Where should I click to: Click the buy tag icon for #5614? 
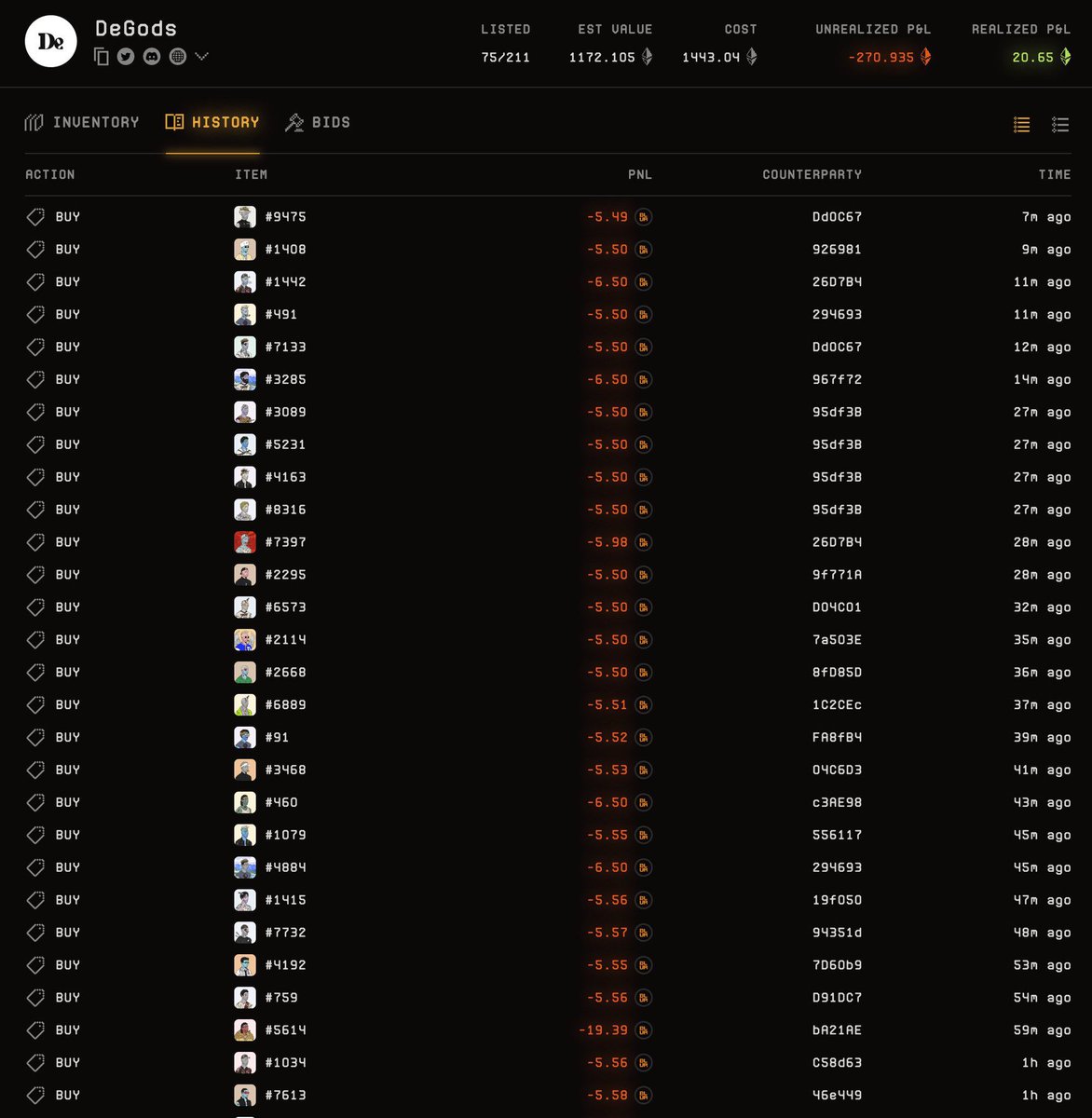coord(35,1029)
